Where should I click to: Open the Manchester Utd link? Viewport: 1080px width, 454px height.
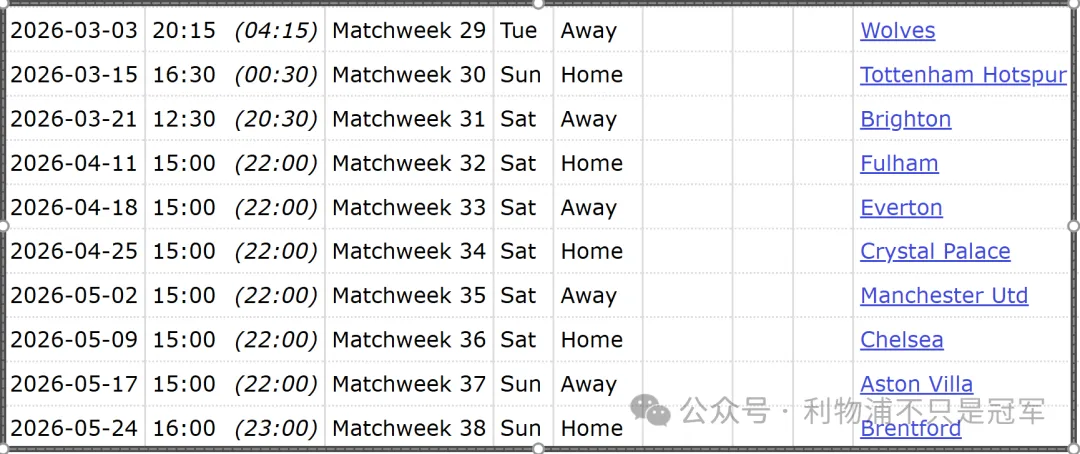coord(943,296)
